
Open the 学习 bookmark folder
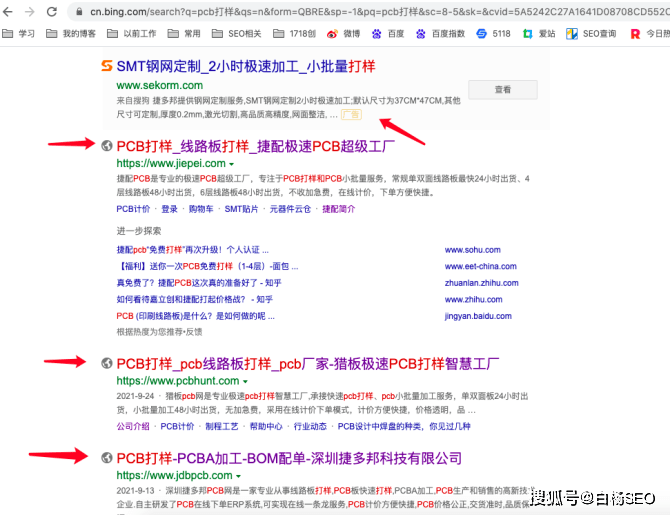pos(18,33)
